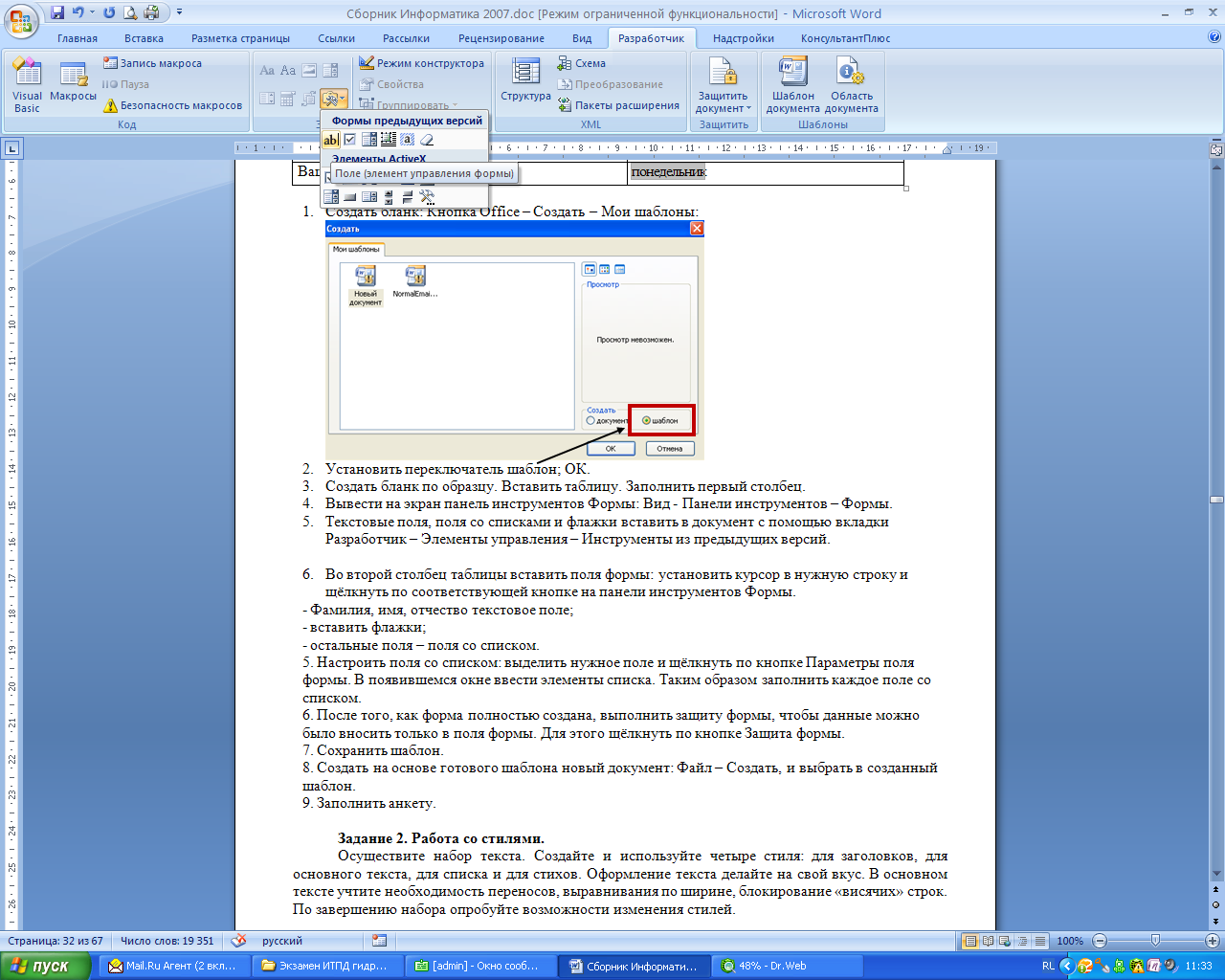Open the Надстройки tab
This screenshot has width=1225, height=980.
[x=744, y=38]
